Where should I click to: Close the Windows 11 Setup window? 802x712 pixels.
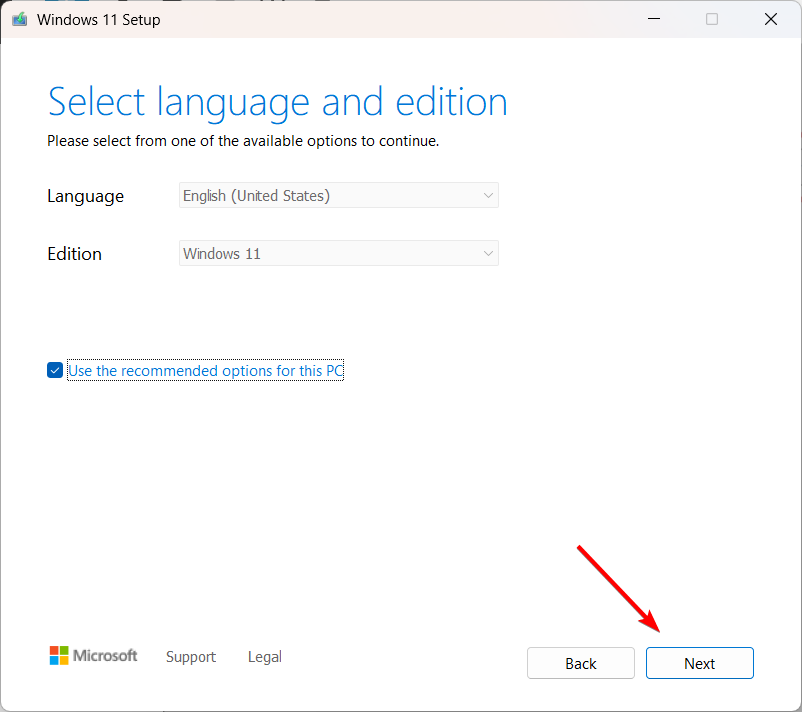771,19
